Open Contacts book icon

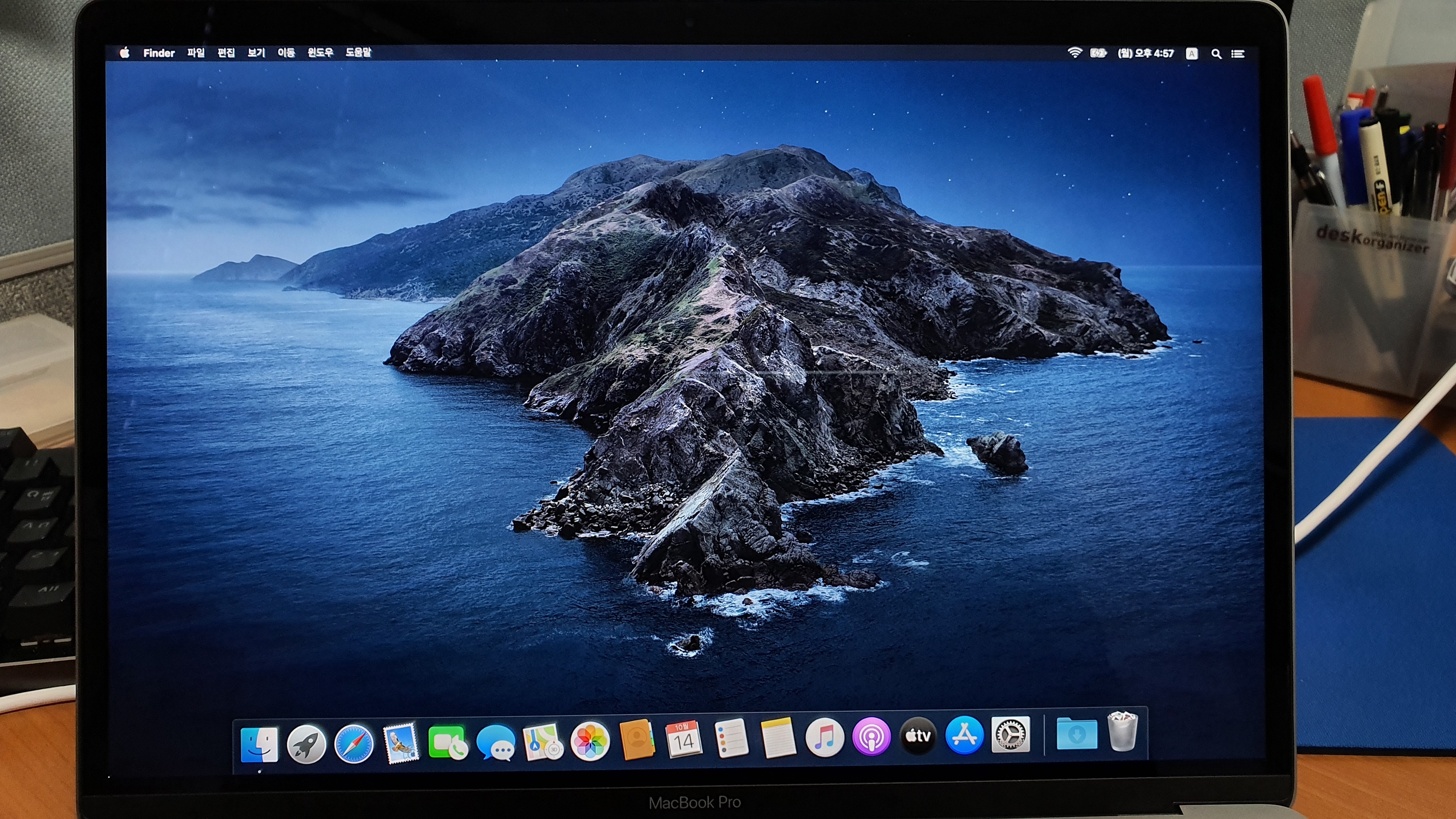(x=637, y=739)
